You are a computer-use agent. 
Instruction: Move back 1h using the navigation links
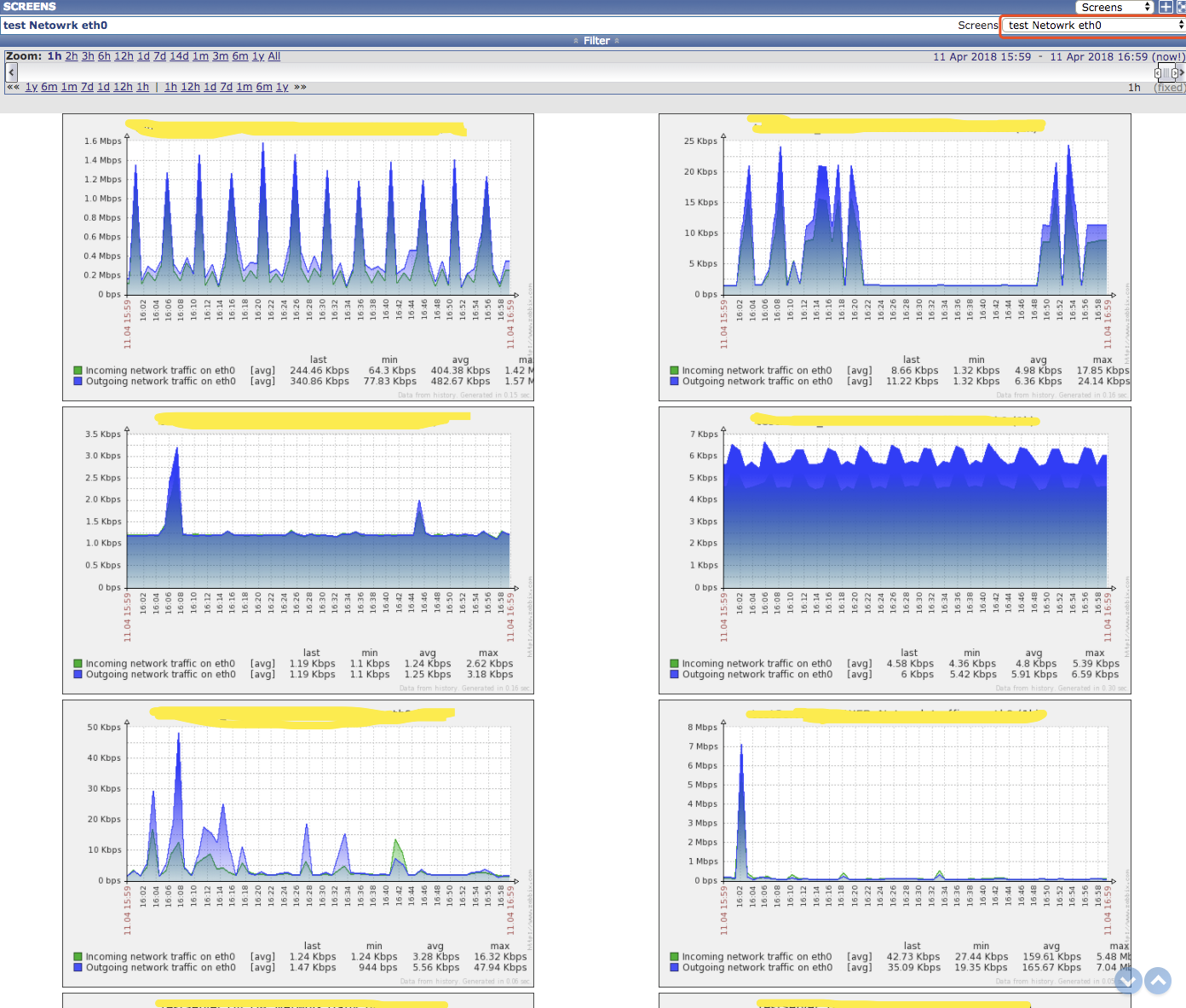coord(142,87)
